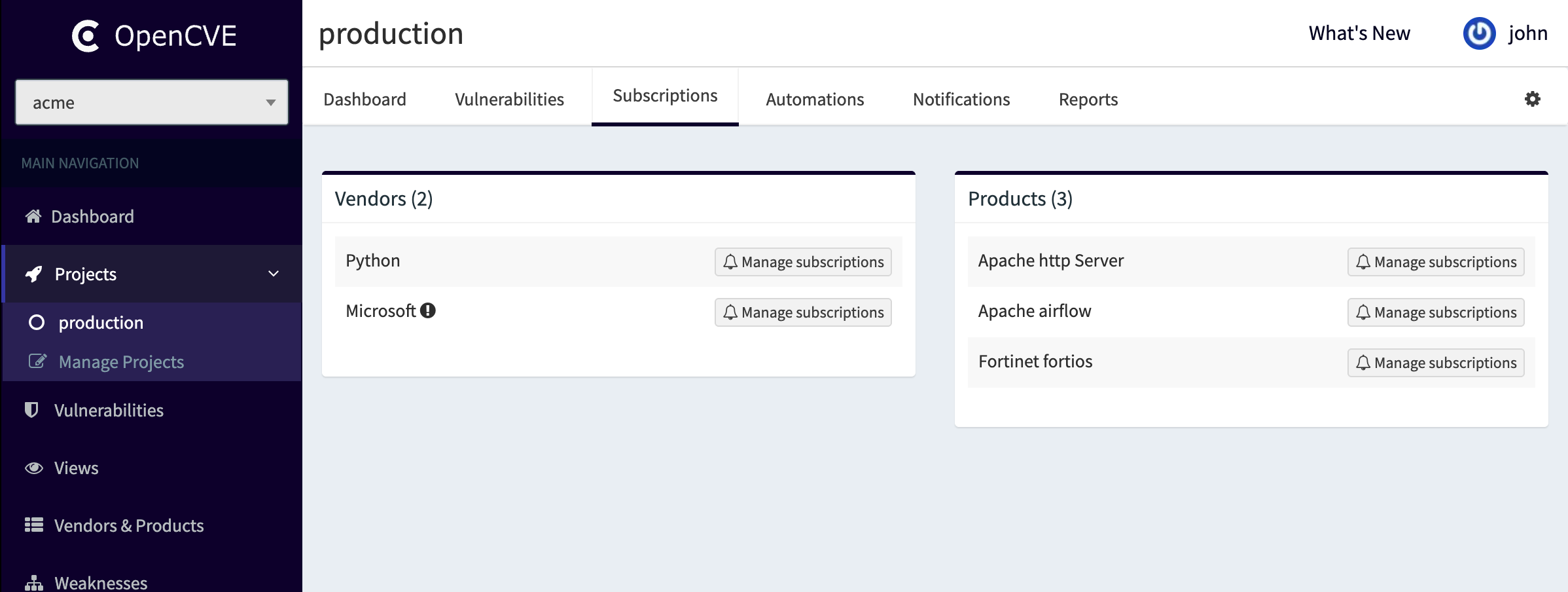Image resolution: width=1568 pixels, height=592 pixels.
Task: Click bell icon in Python's manage button
Action: tap(730, 262)
